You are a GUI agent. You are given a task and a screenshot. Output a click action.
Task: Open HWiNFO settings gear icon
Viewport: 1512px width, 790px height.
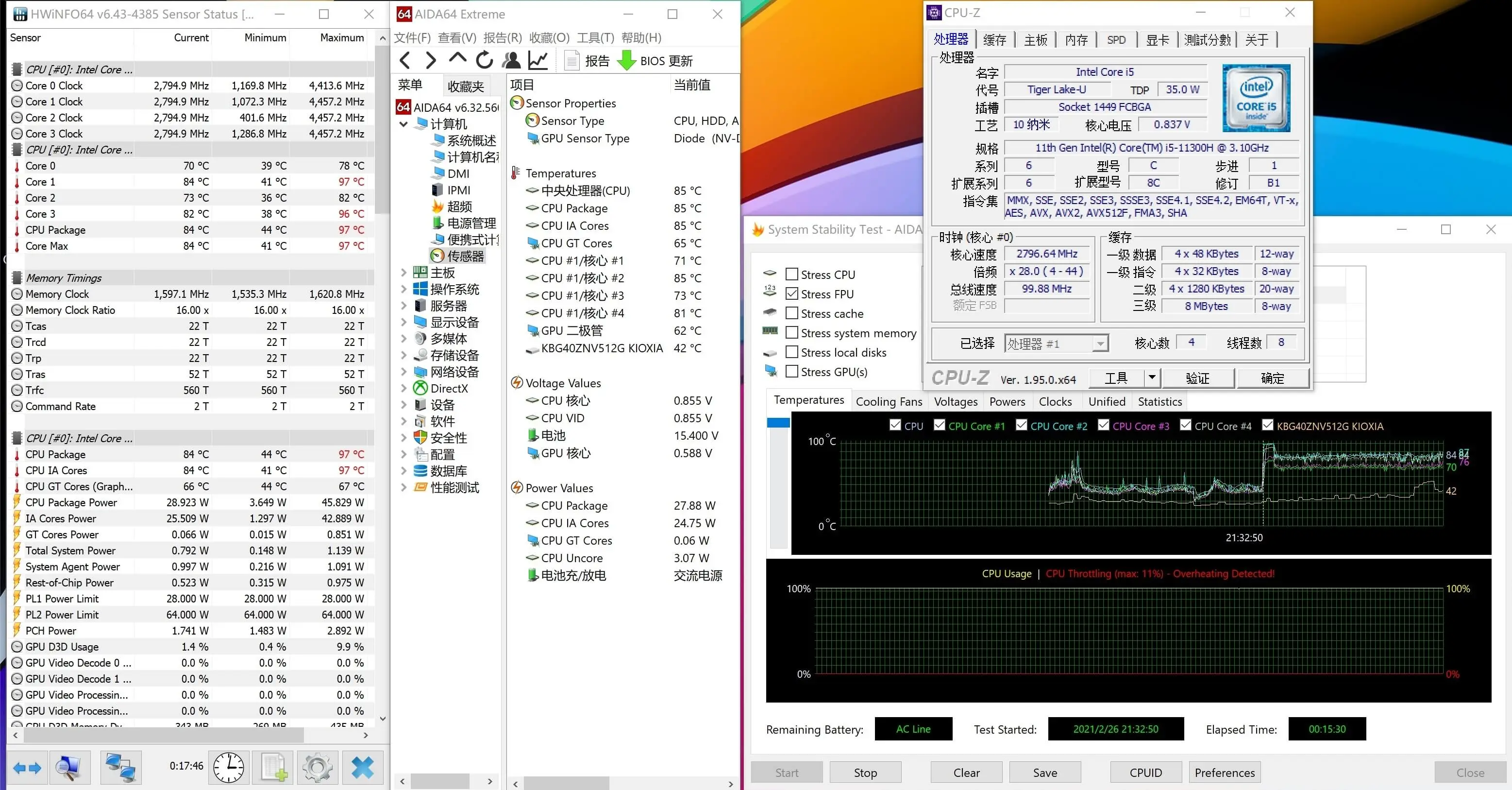(x=318, y=767)
